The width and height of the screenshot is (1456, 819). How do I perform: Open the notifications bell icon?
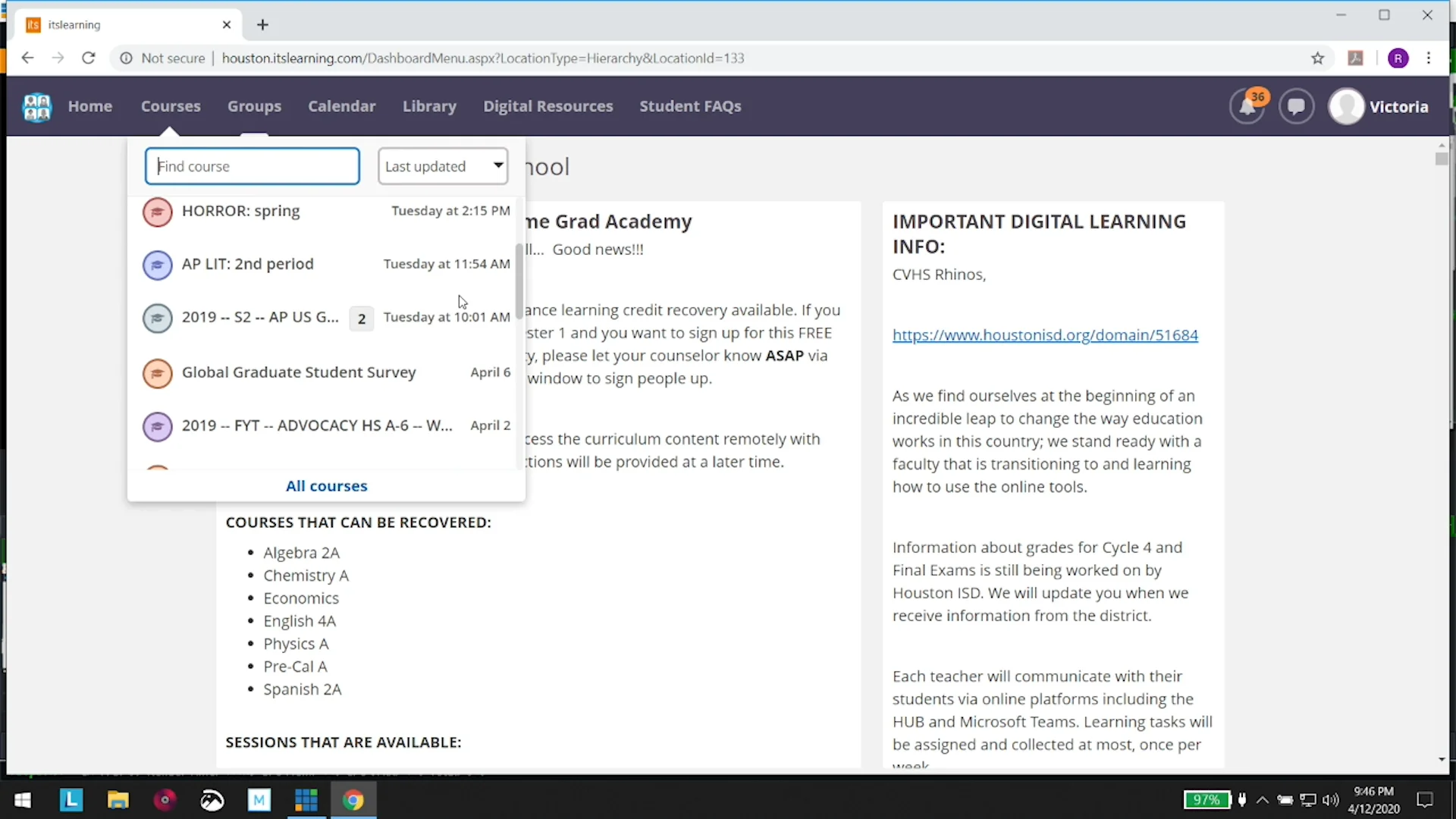(x=1247, y=107)
